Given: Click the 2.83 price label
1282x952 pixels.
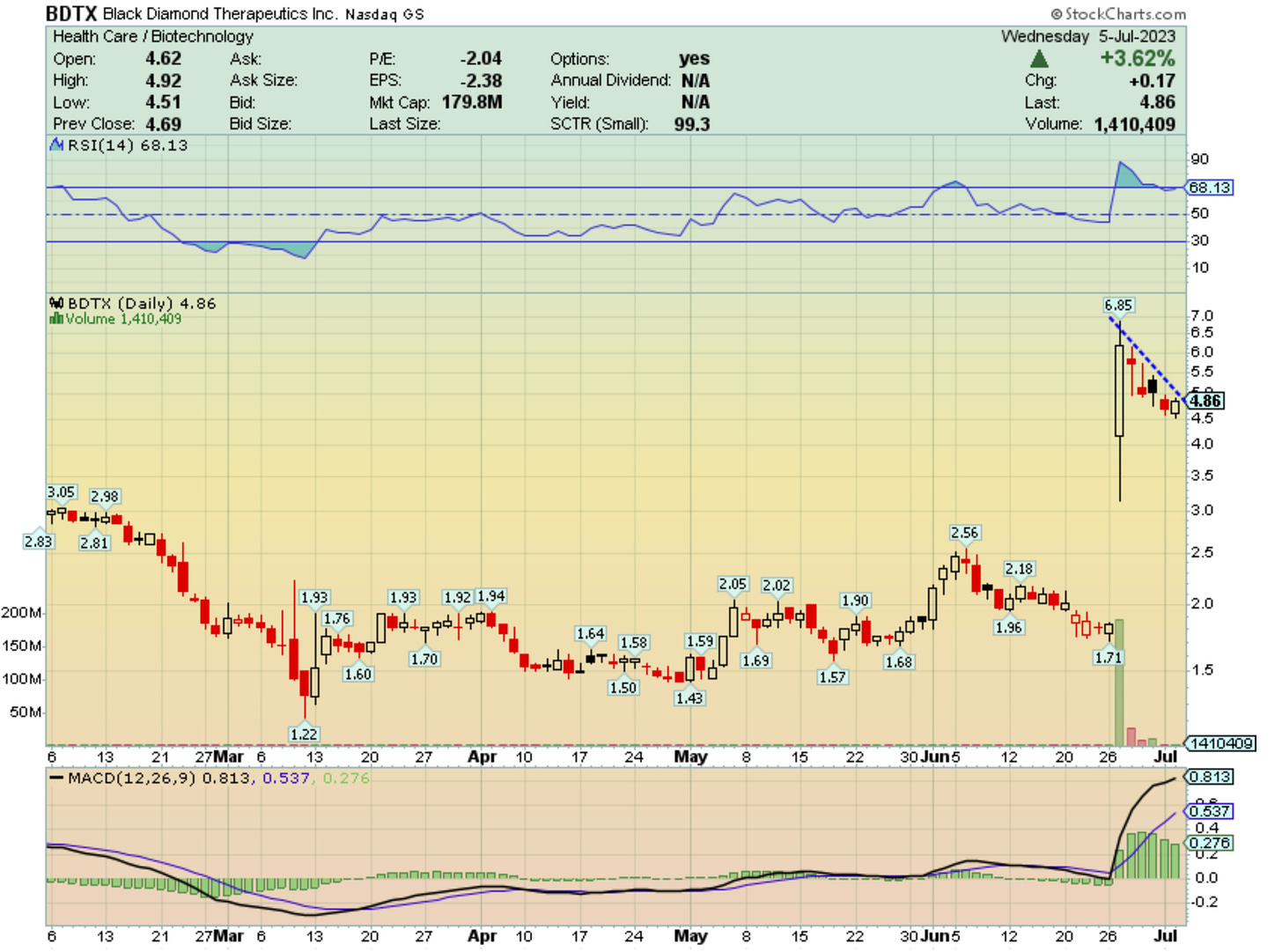Looking at the screenshot, I should (x=38, y=542).
